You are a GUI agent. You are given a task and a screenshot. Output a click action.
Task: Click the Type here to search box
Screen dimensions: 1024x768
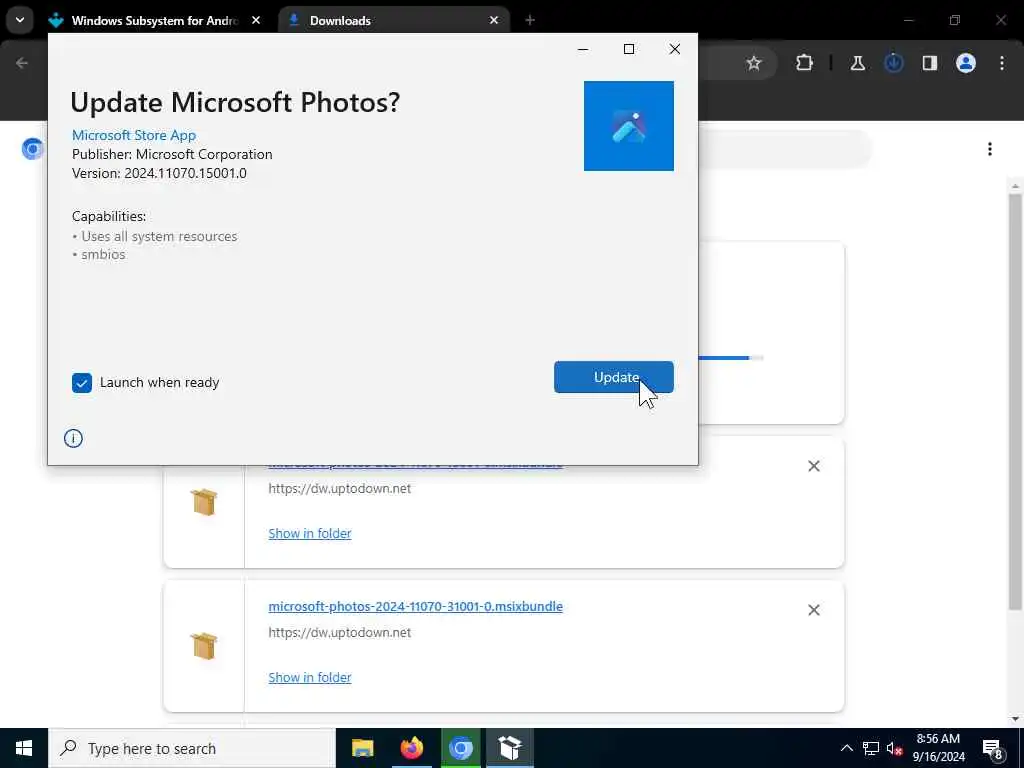pos(192,748)
